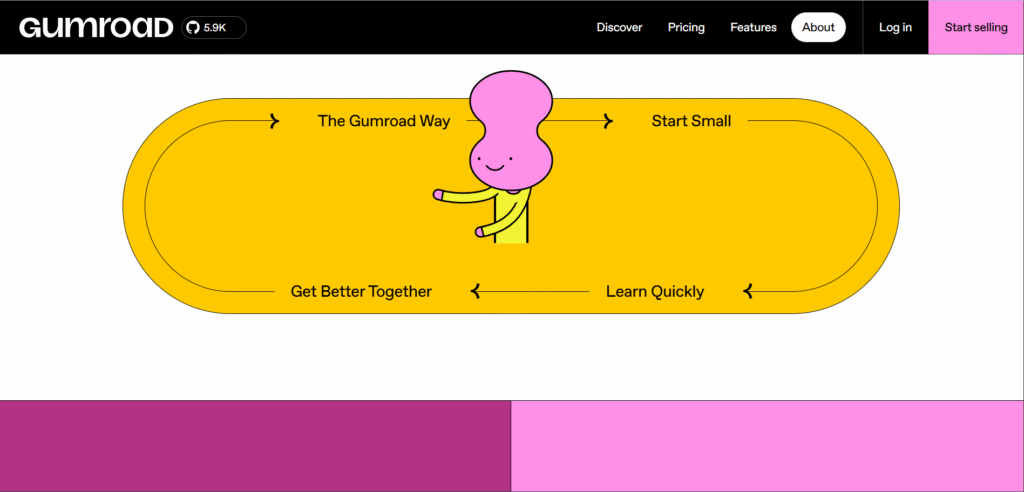Click "Get Better Together" text

361,291
